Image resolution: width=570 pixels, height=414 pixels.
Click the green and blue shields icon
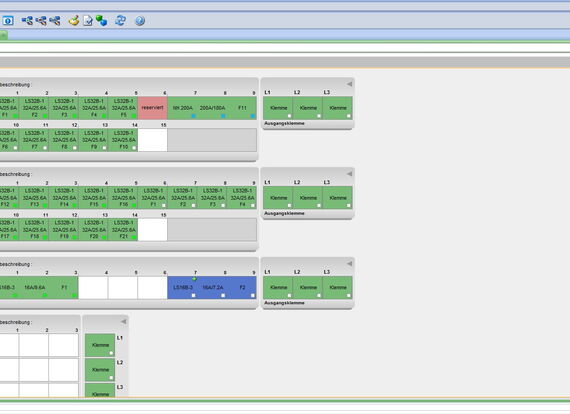coord(101,20)
